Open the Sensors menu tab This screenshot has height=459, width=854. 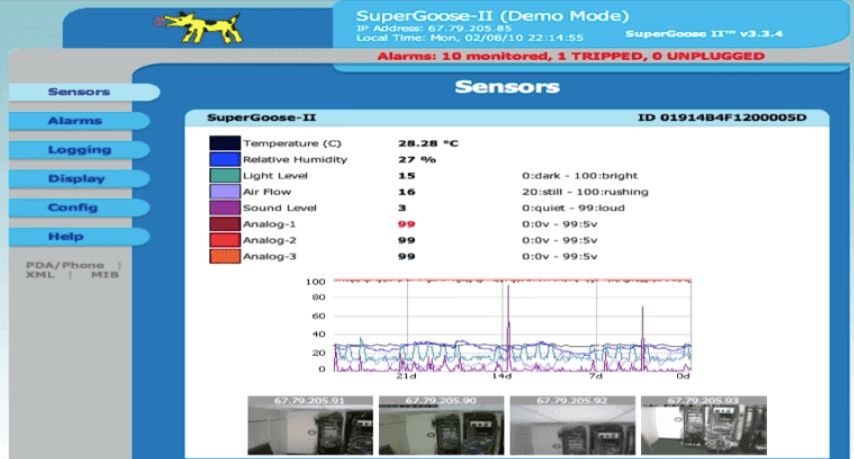pyautogui.click(x=84, y=91)
